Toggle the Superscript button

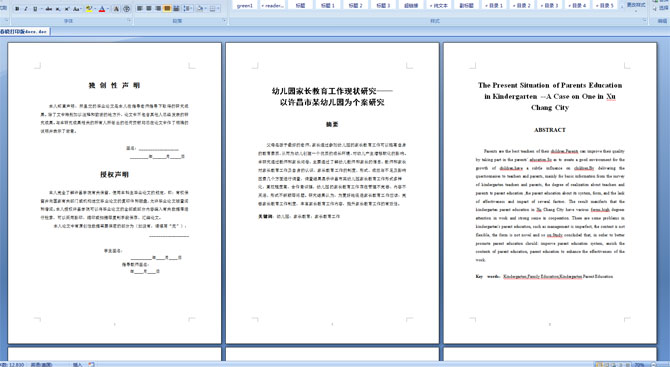pyautogui.click(x=67, y=9)
